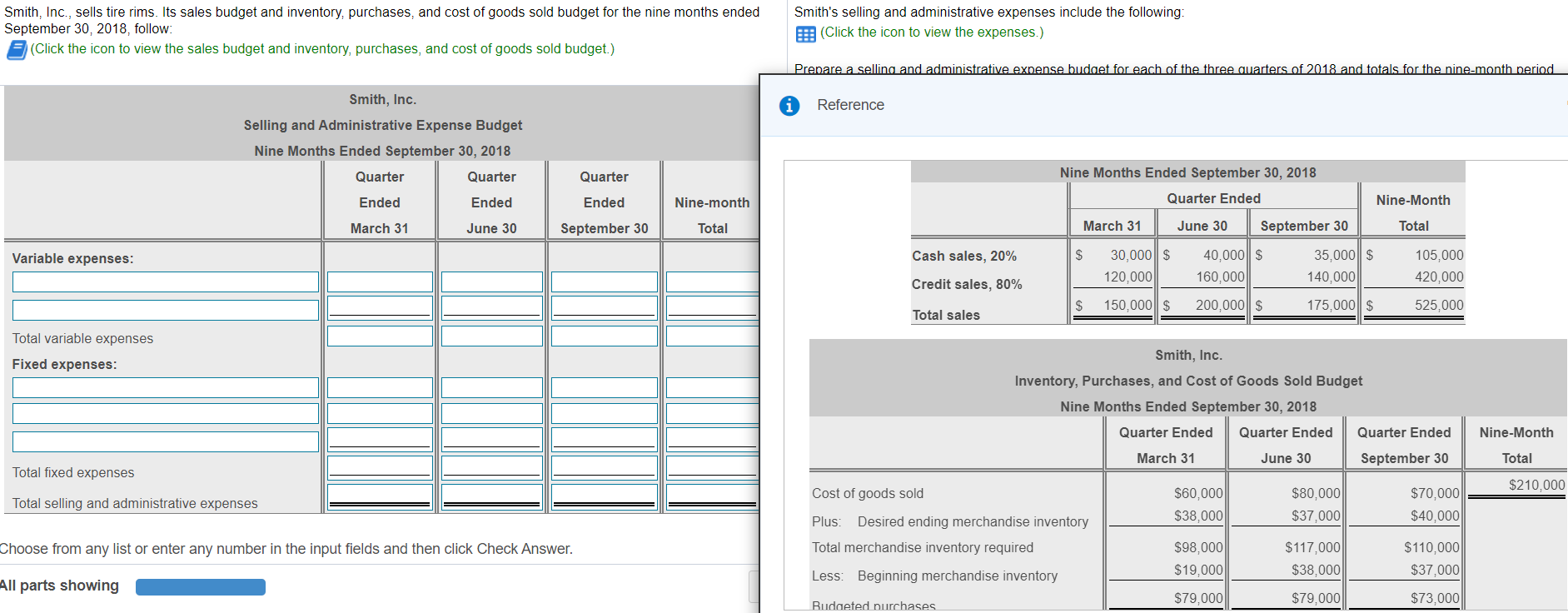Select second fixed expense name field
1568x613 pixels.
pos(166,413)
